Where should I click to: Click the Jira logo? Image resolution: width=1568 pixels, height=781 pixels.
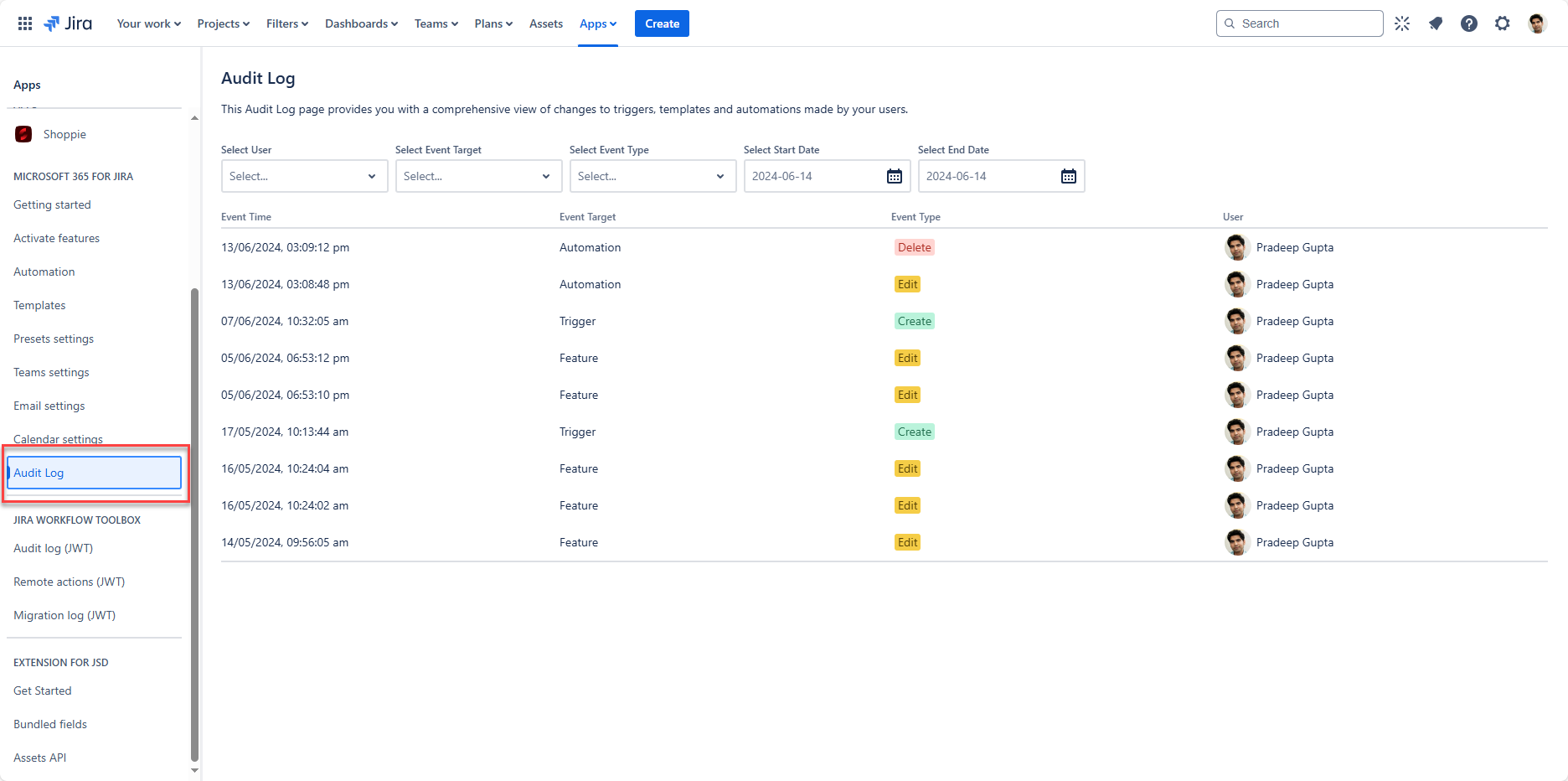(68, 23)
